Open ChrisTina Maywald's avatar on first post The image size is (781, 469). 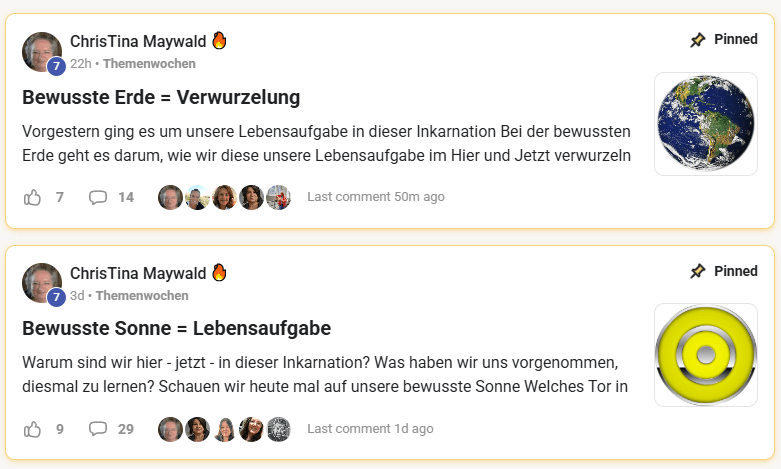42,52
